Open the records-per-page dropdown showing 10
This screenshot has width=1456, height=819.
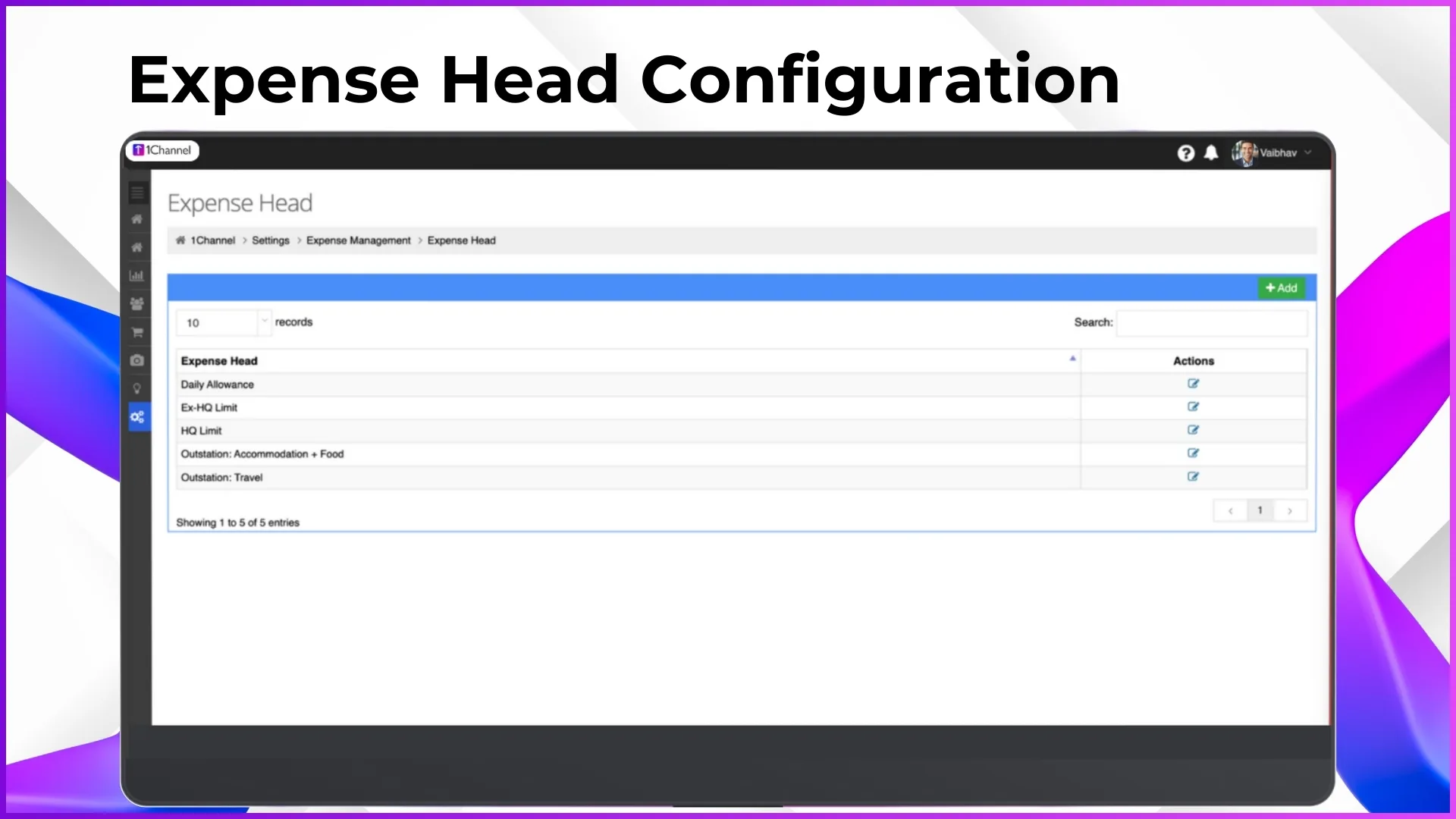point(223,322)
